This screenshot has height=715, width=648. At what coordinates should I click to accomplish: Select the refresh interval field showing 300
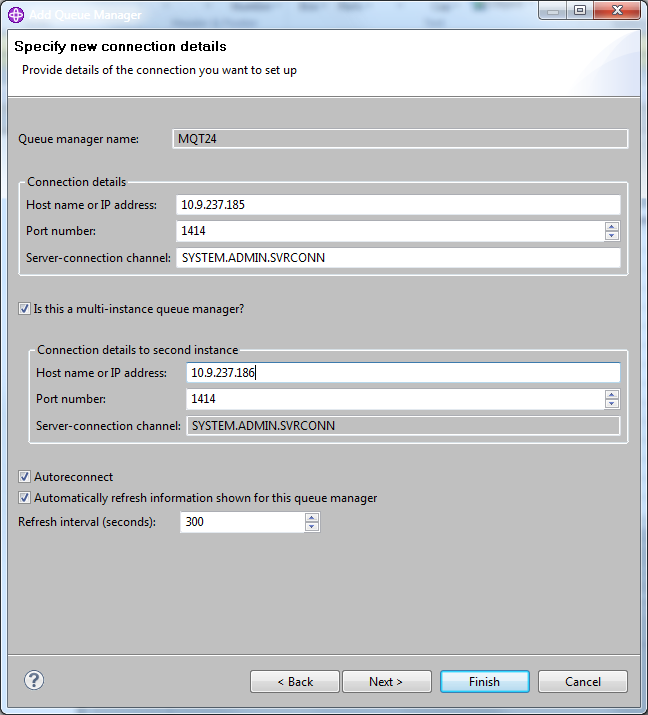241,522
